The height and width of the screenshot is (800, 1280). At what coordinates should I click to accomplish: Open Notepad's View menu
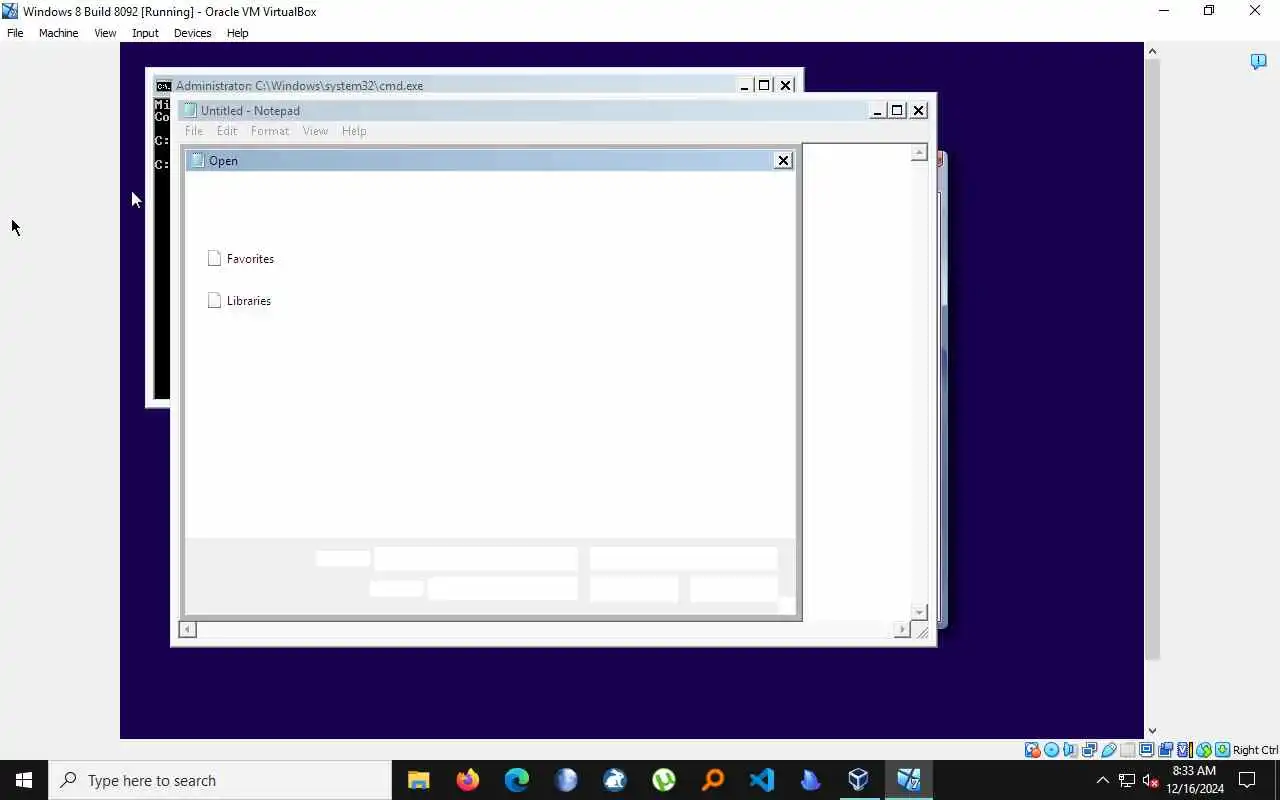(x=315, y=131)
